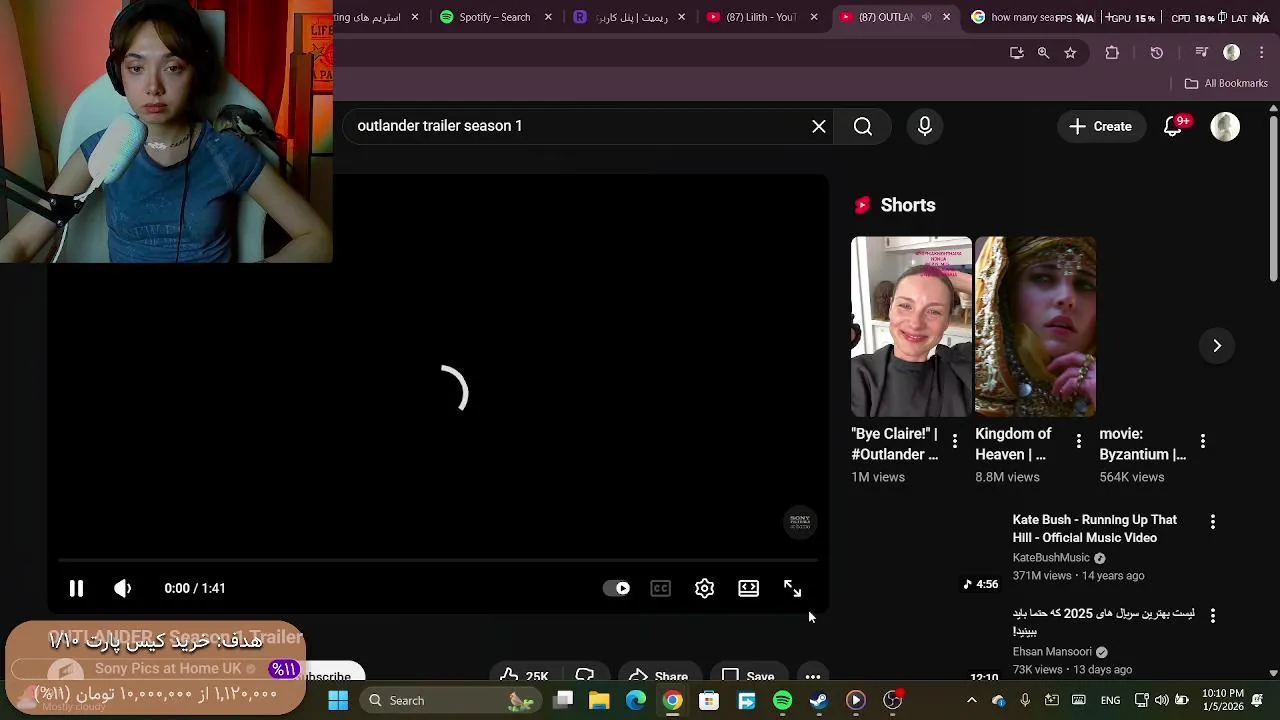
Task: Open options for Kingdom of Heaven short
Action: 1079,441
